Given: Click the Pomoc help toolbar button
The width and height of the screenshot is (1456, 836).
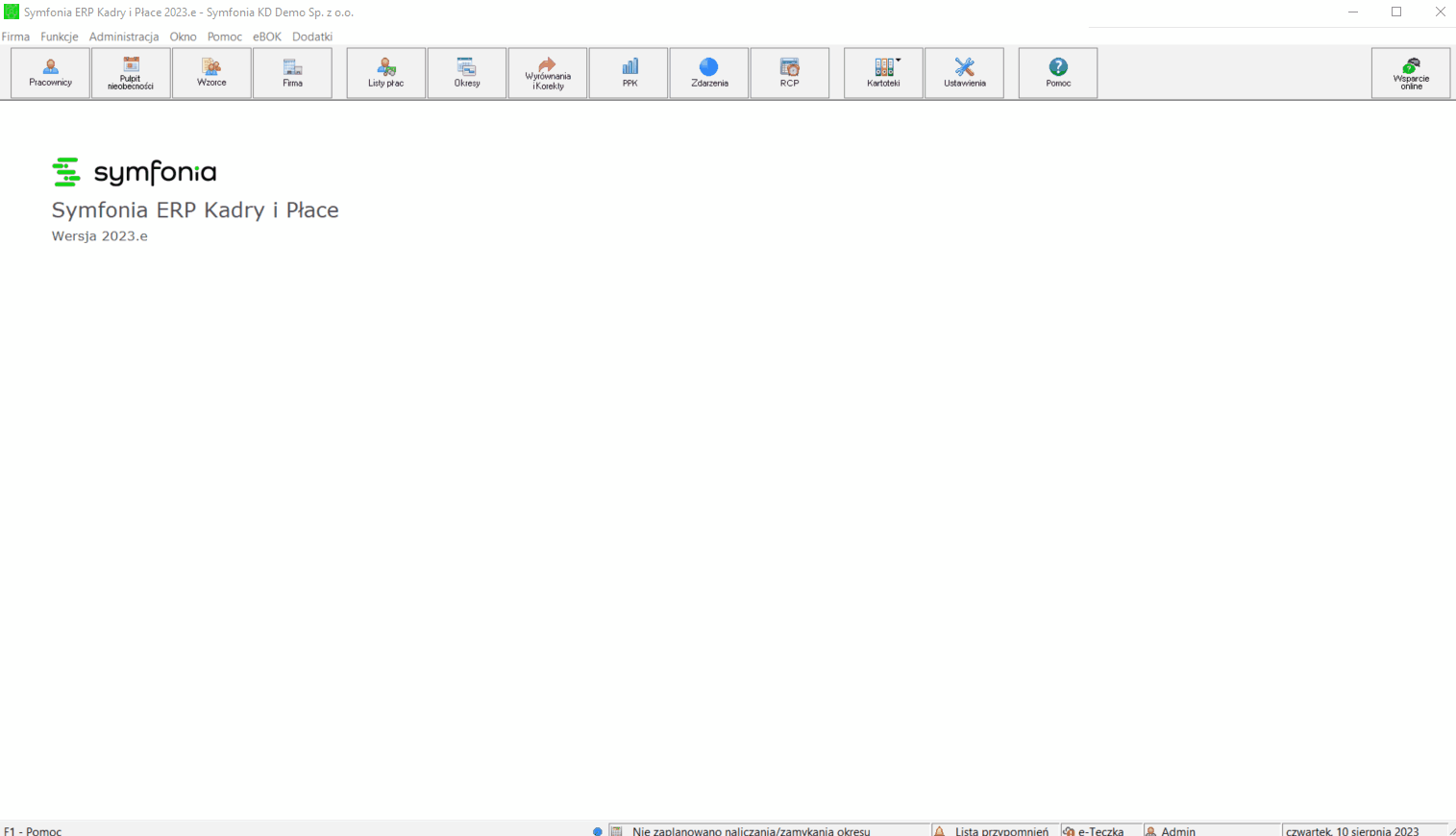Looking at the screenshot, I should pyautogui.click(x=1058, y=73).
